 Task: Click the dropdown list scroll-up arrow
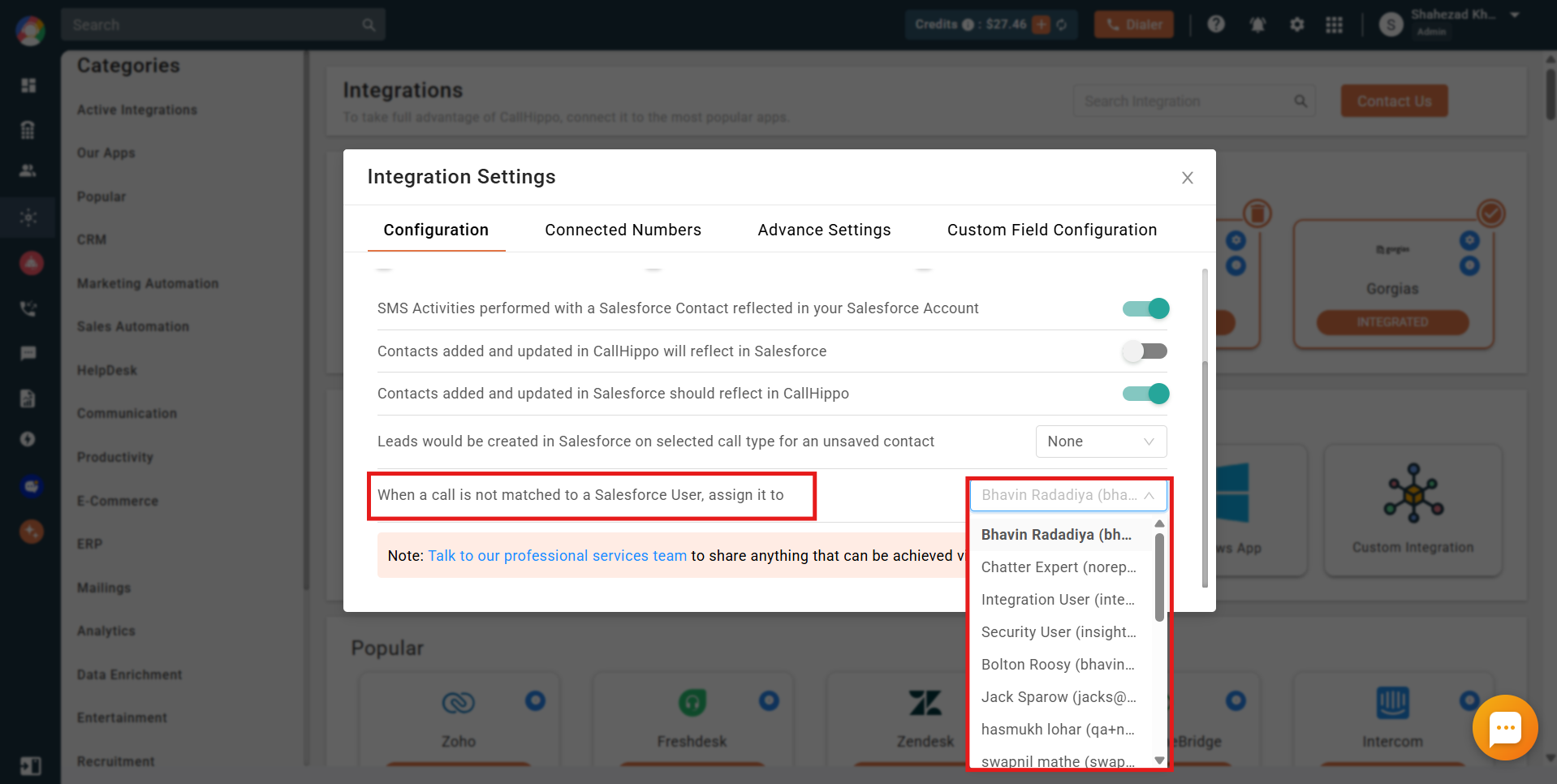pos(1159,523)
